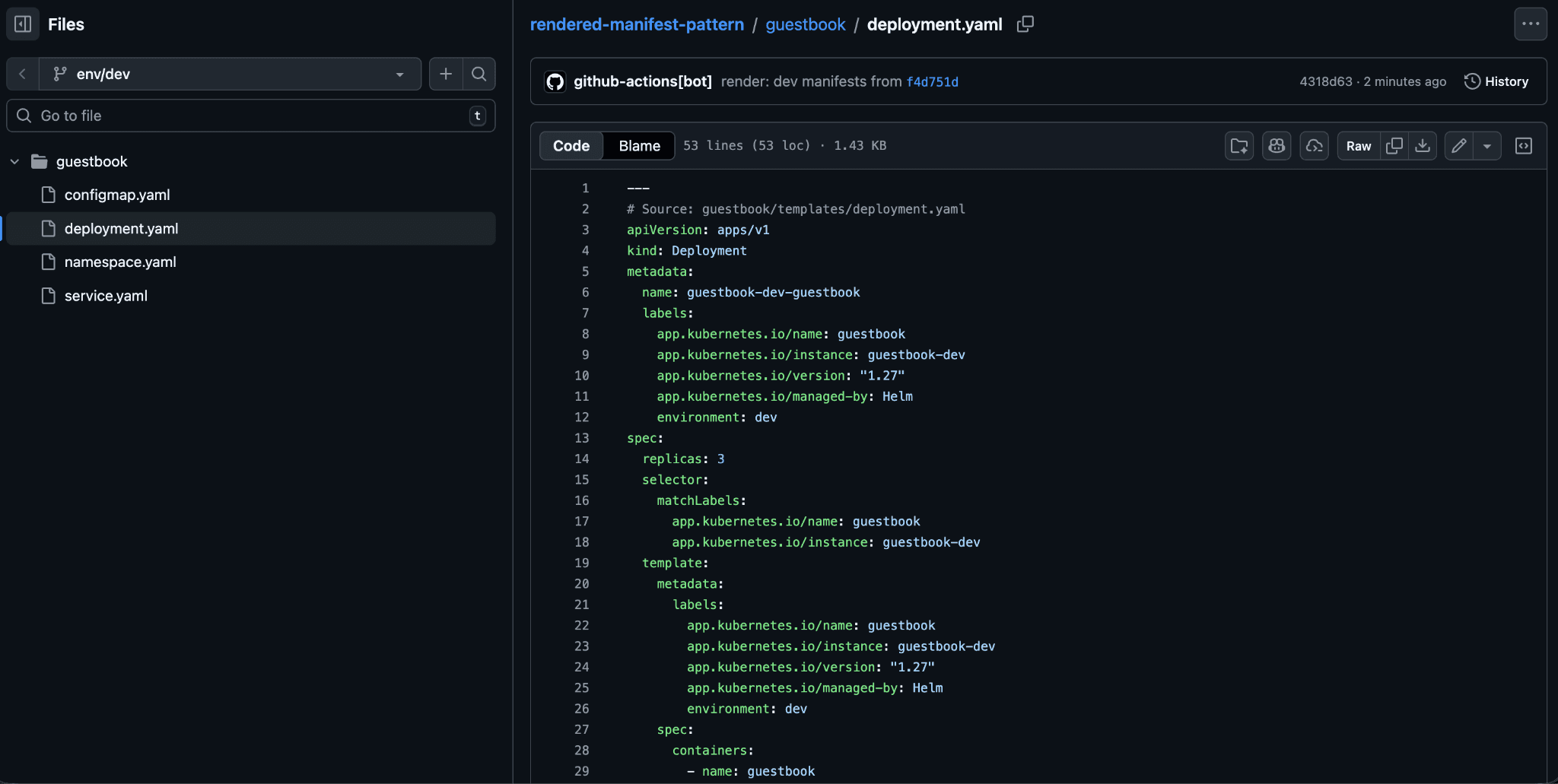The image size is (1558, 784).
Task: Select the guestbook folder
Action: (91, 161)
